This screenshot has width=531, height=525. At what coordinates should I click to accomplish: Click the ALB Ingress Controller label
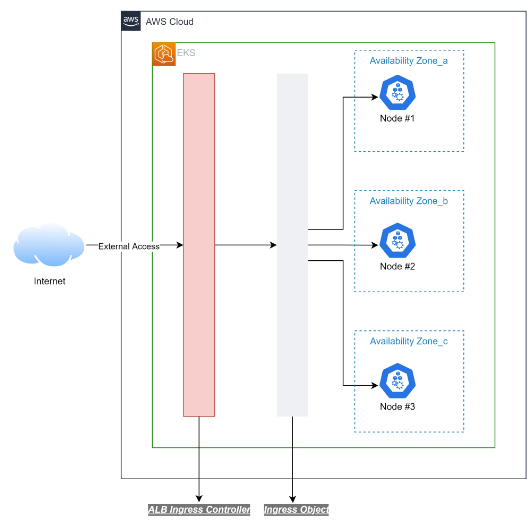point(199,510)
